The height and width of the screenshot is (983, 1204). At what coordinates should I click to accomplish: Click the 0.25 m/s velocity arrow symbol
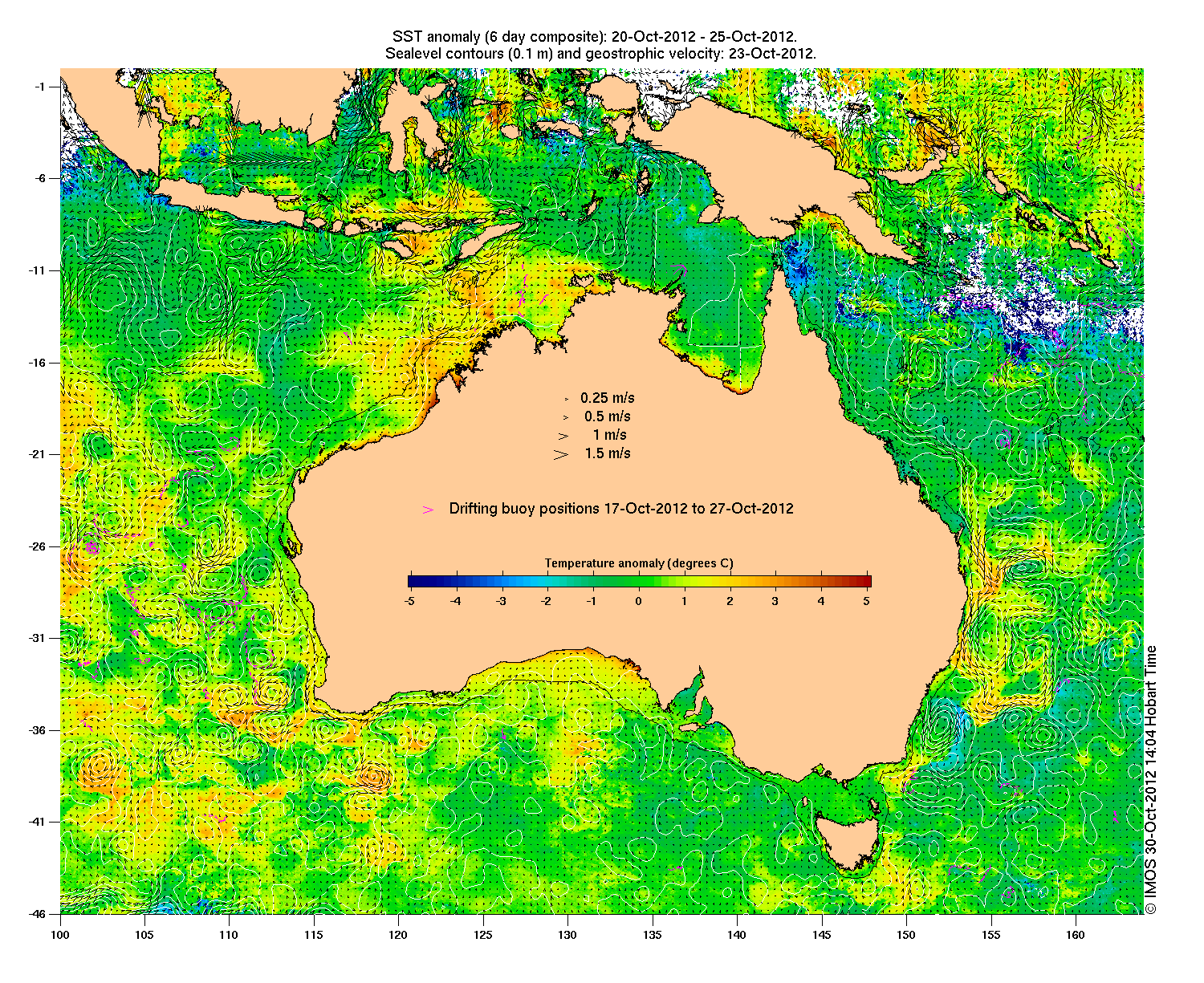[566, 399]
